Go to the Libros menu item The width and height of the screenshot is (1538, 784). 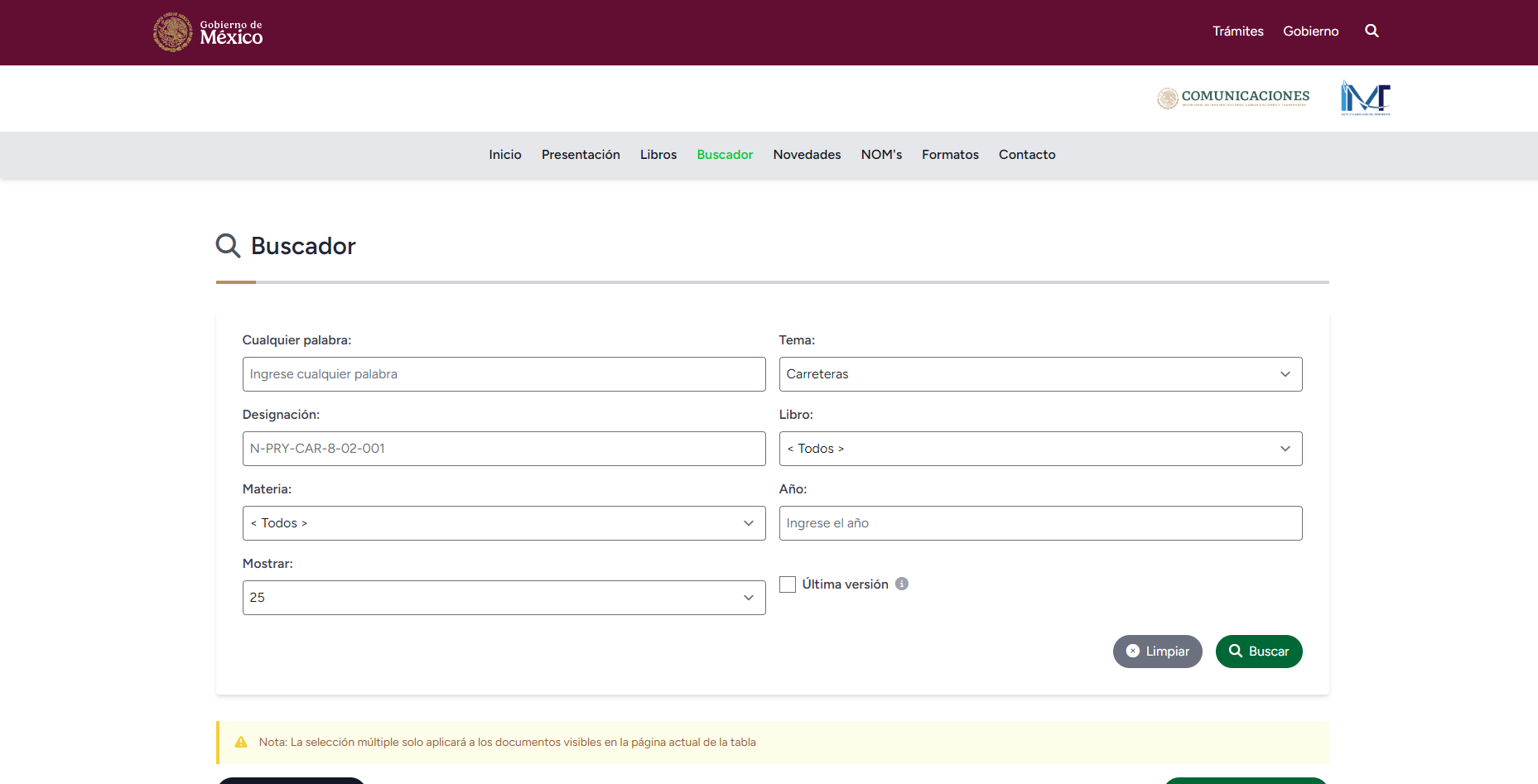coord(658,155)
